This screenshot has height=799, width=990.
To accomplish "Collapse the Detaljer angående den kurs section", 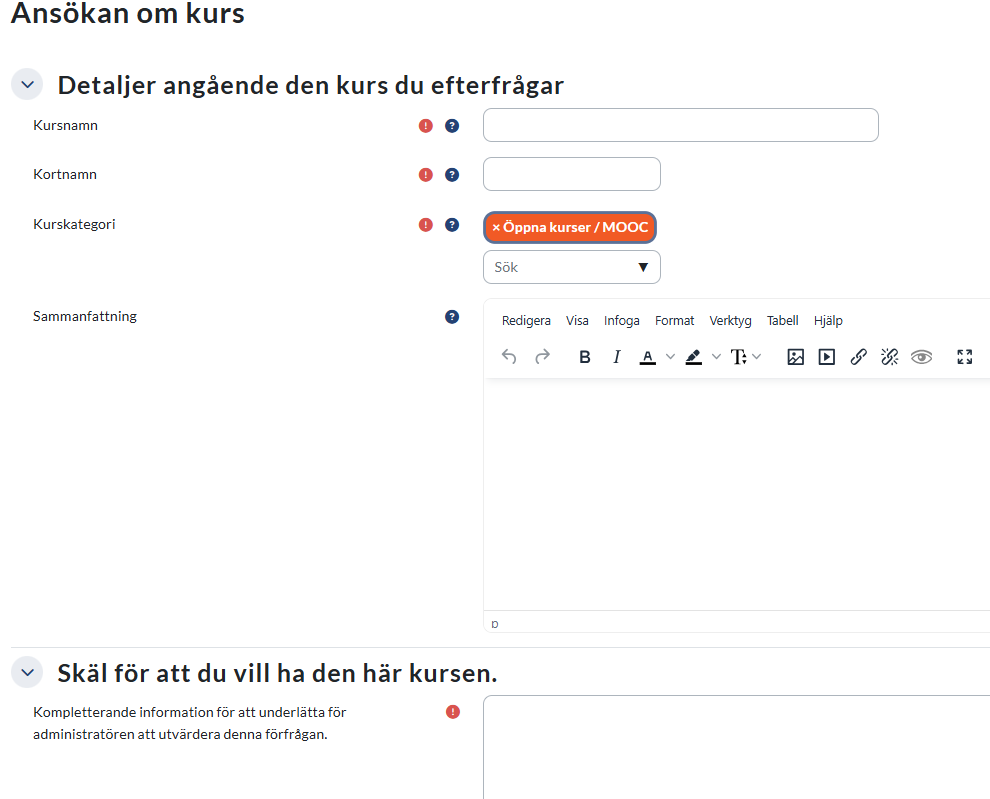I will point(27,84).
